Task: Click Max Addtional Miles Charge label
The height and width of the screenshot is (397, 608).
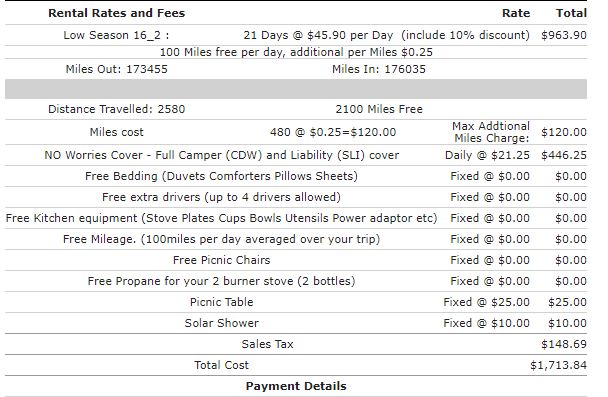Action: (491, 132)
